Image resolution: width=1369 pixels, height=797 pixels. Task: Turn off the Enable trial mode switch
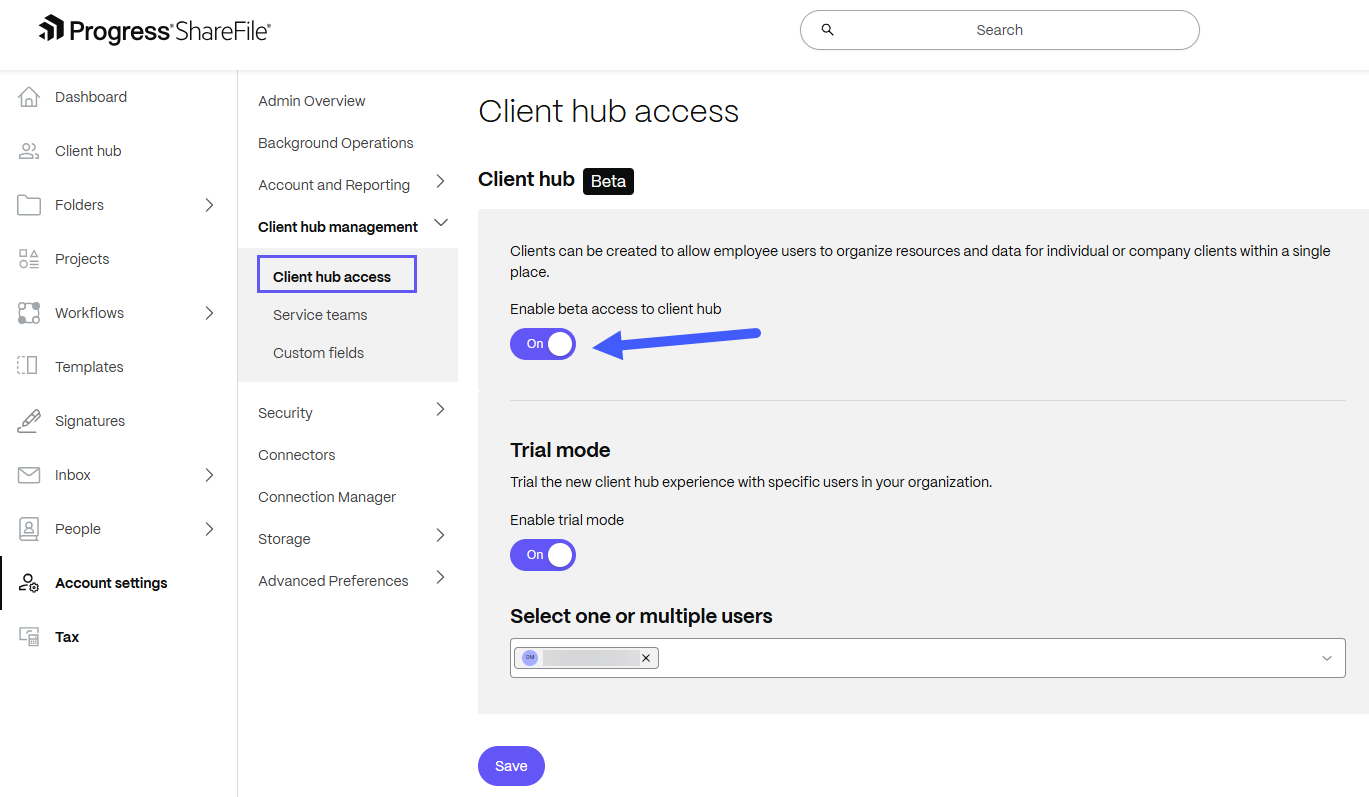tap(543, 555)
